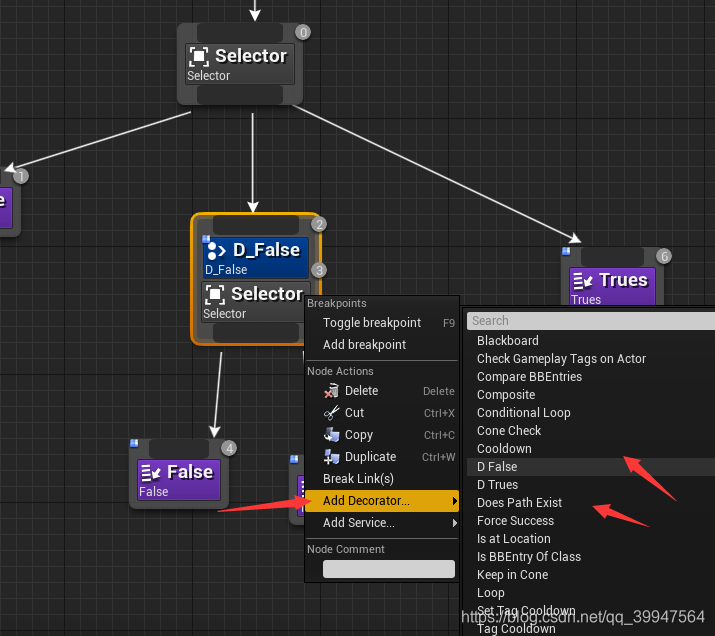Select Delete from Node Actions

pyautogui.click(x=381, y=391)
